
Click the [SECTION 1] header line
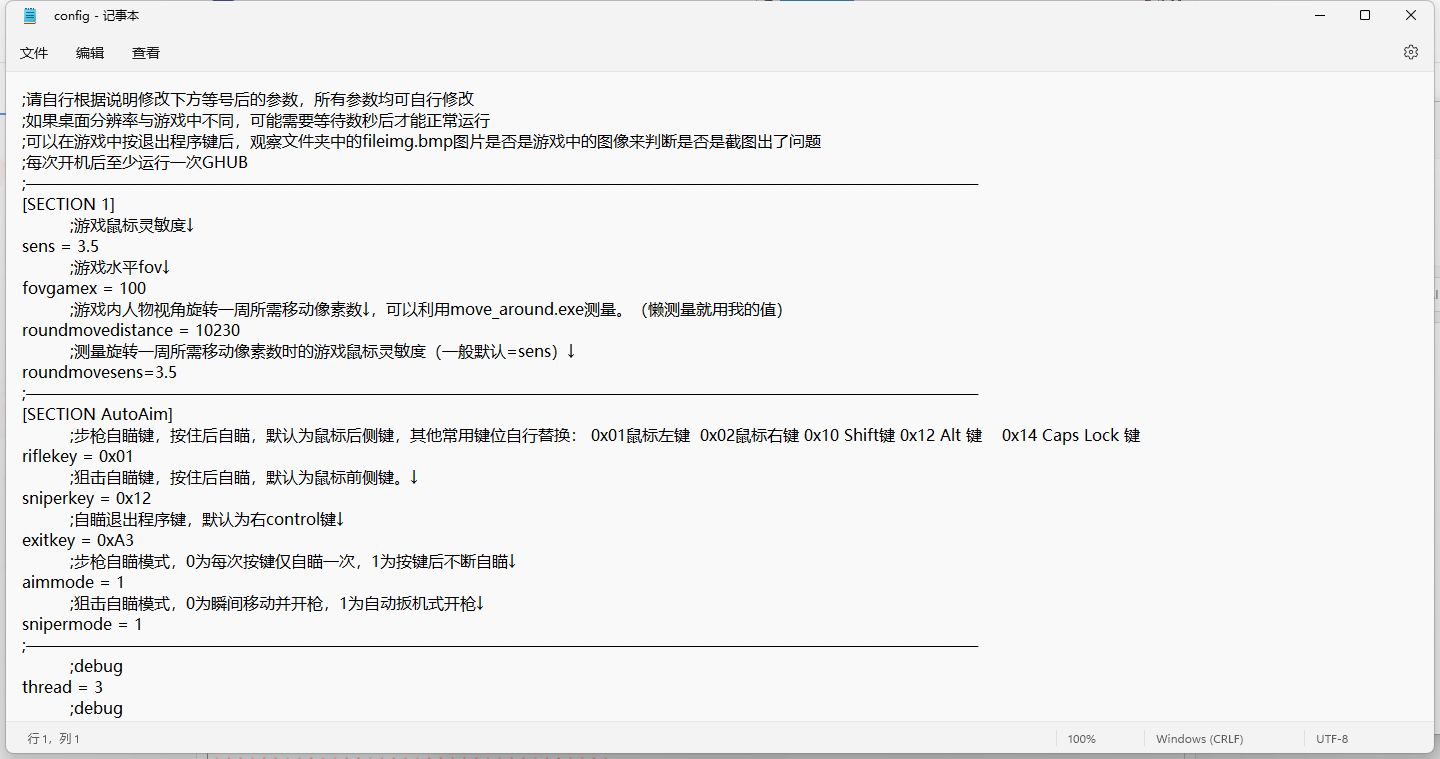[68, 204]
